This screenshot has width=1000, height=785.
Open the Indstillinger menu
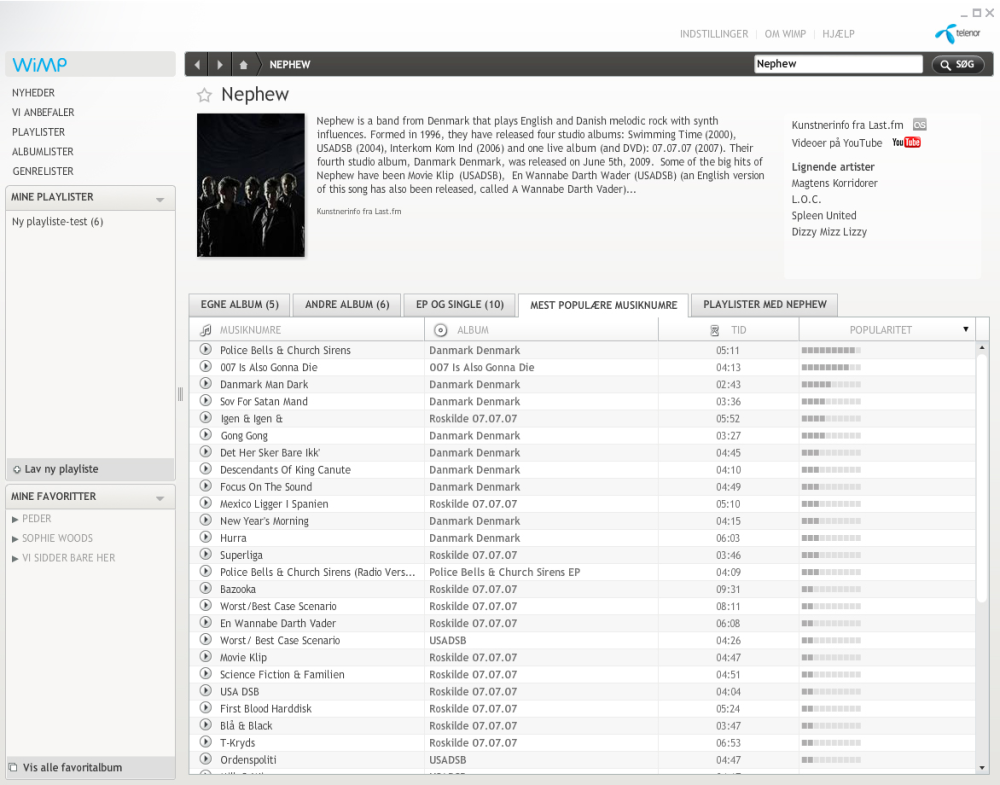click(x=714, y=34)
